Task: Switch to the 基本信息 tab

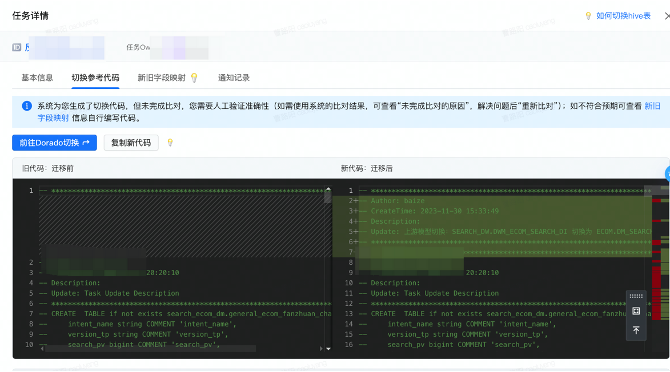Action: tap(37, 78)
